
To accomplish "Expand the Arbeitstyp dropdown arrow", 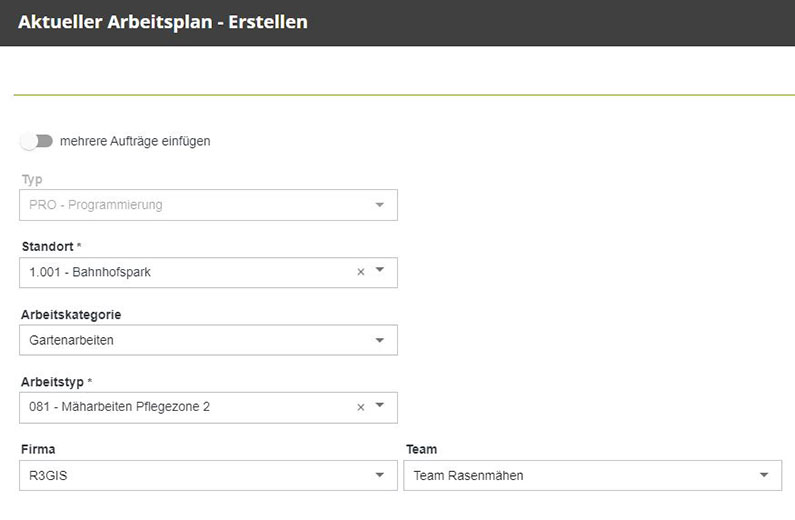I will (380, 407).
